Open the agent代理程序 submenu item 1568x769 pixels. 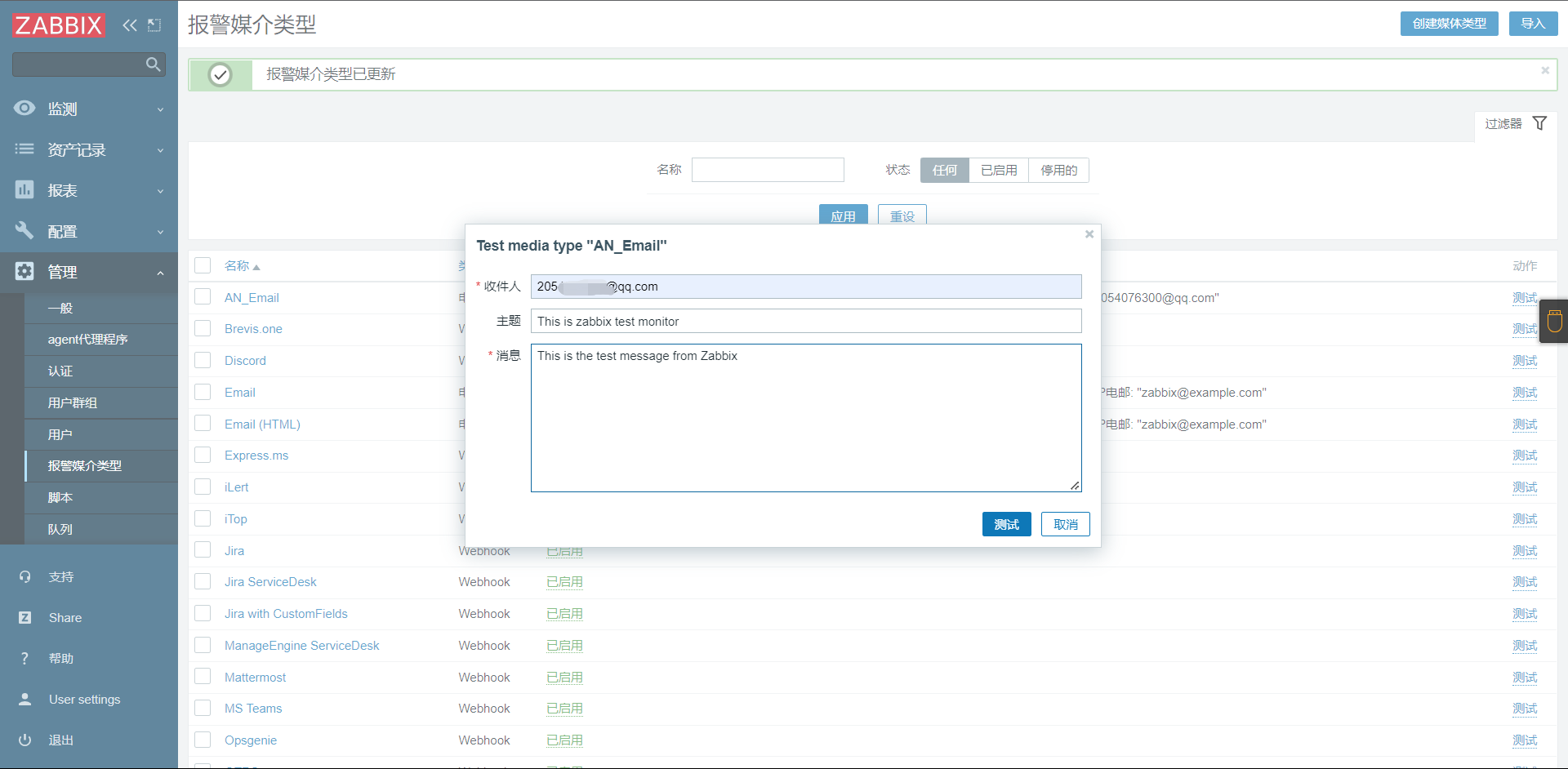(x=101, y=340)
